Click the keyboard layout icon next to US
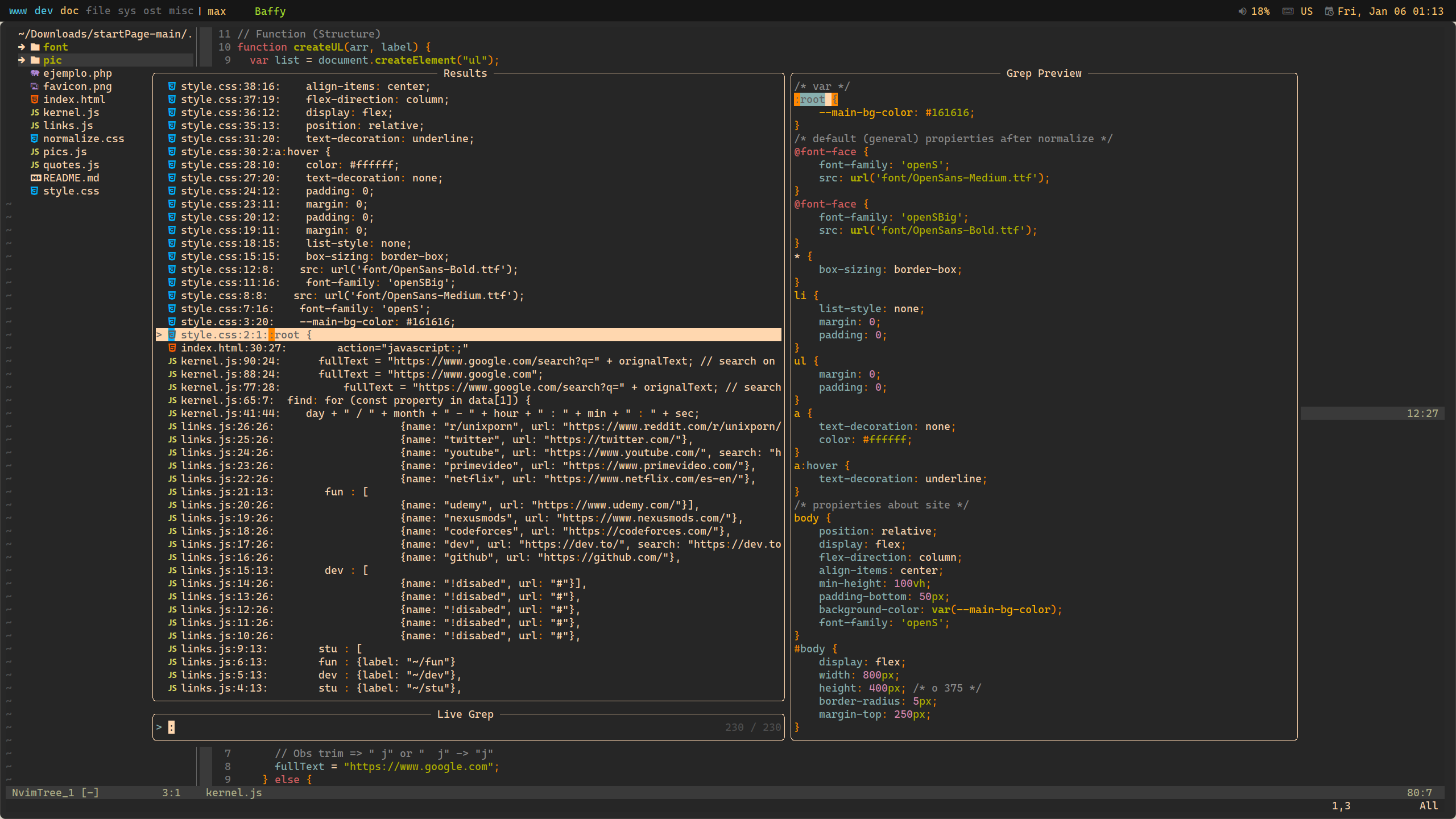This screenshot has height=819, width=1456. 1288,11
